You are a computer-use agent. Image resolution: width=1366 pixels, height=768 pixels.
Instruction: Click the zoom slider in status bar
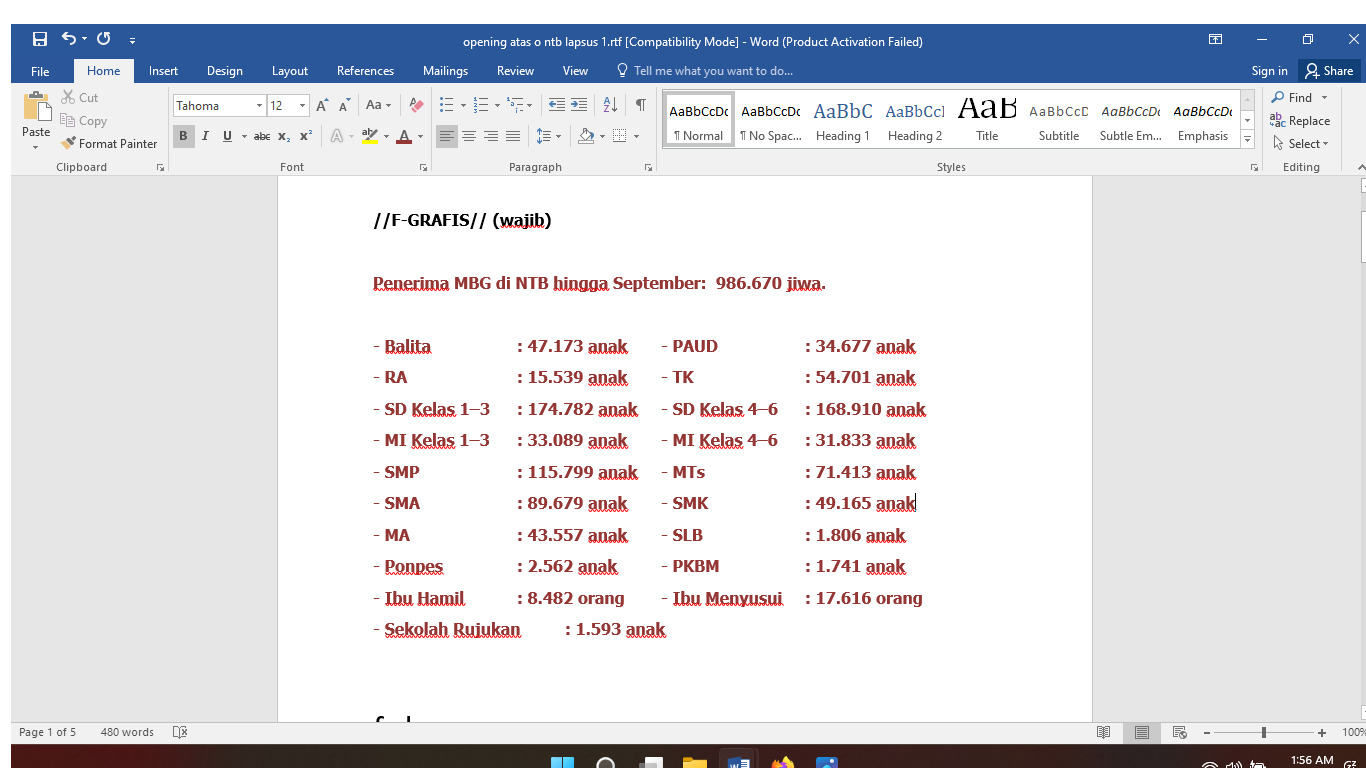click(1264, 733)
